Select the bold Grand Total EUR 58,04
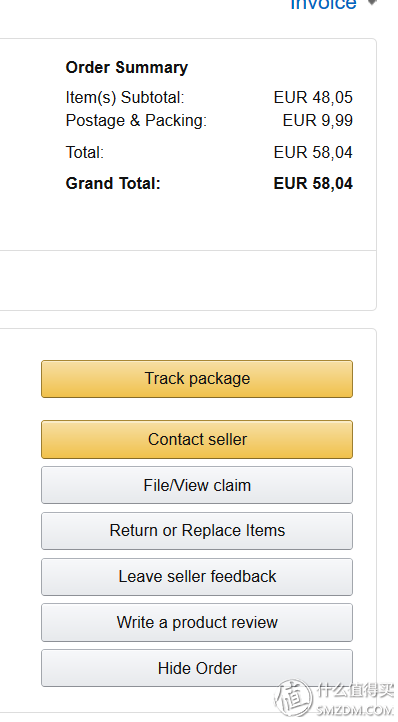 [313, 183]
